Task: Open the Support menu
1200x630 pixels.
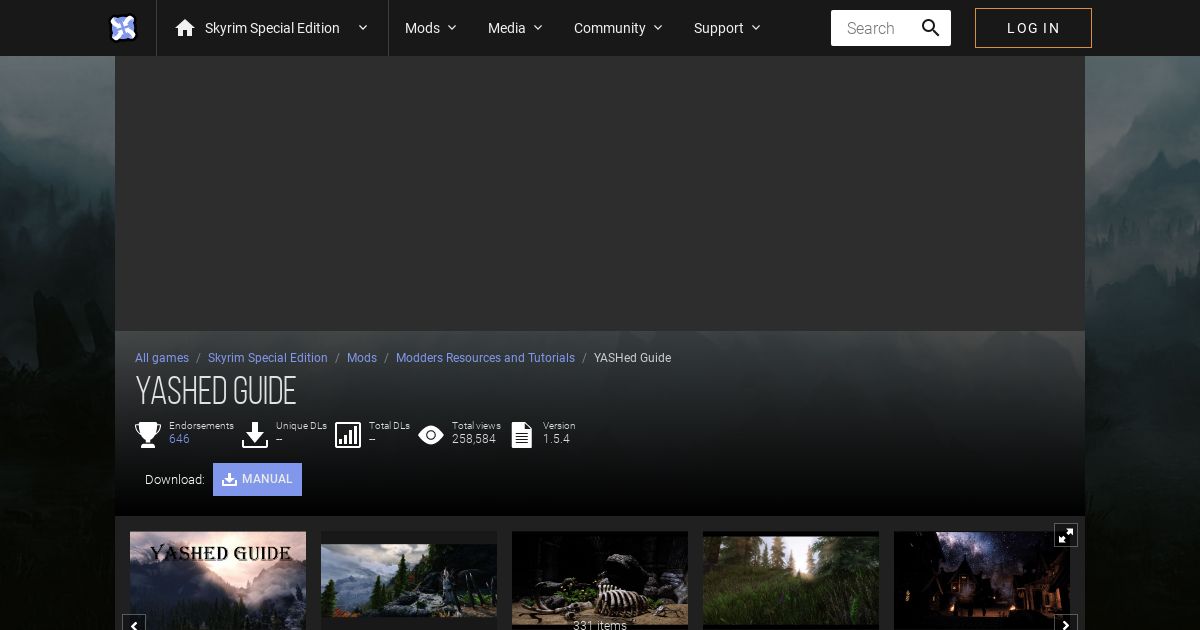Action: pyautogui.click(x=727, y=28)
